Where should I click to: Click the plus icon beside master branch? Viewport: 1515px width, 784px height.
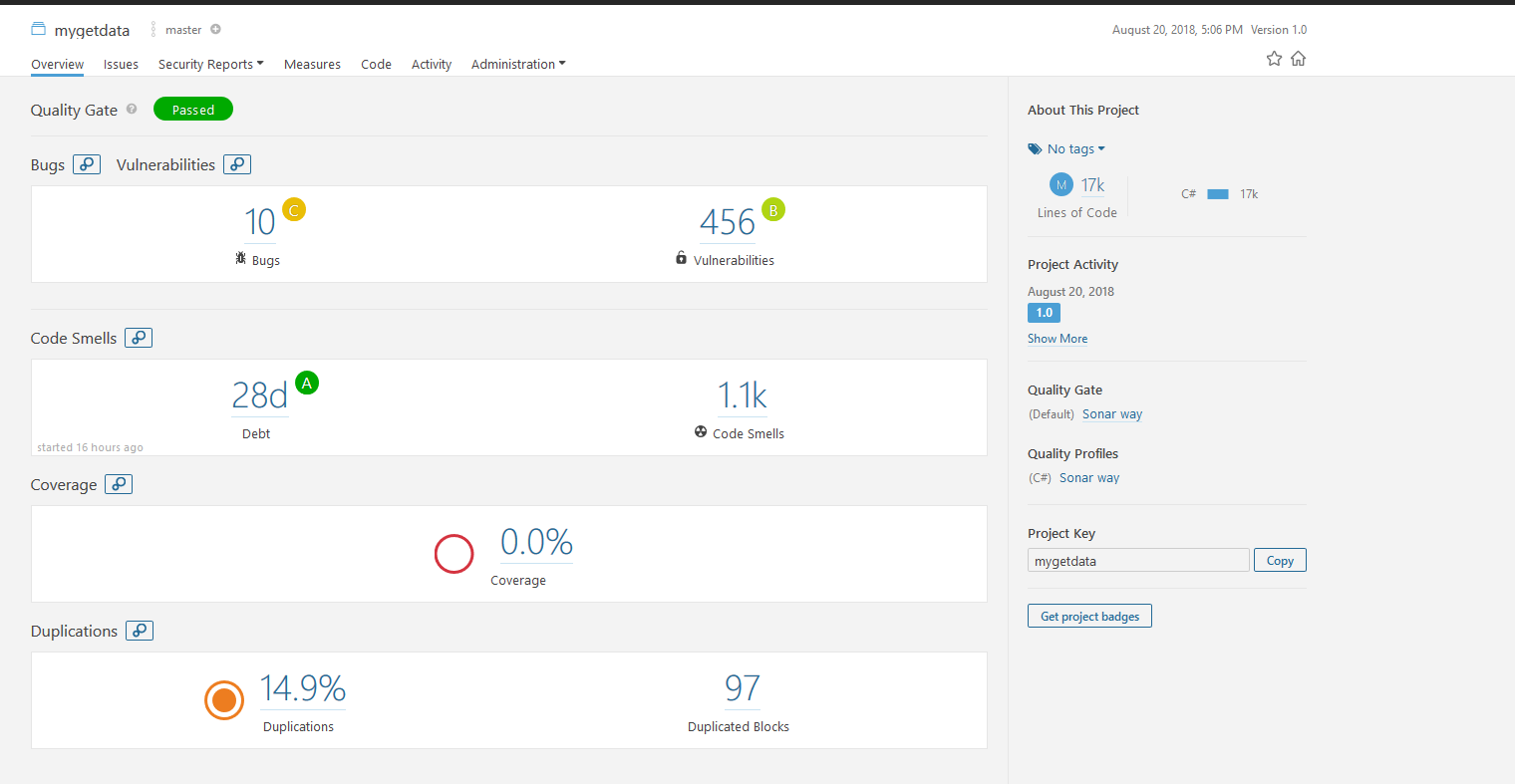pos(215,30)
